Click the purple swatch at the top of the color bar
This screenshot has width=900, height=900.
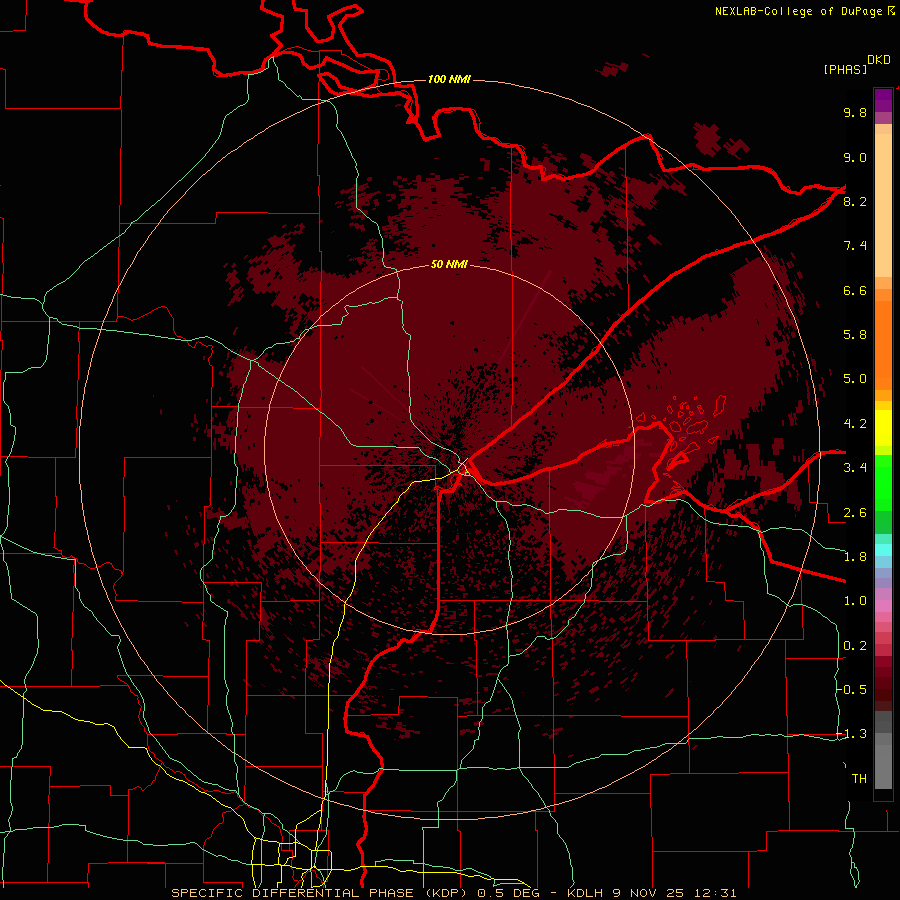883,101
